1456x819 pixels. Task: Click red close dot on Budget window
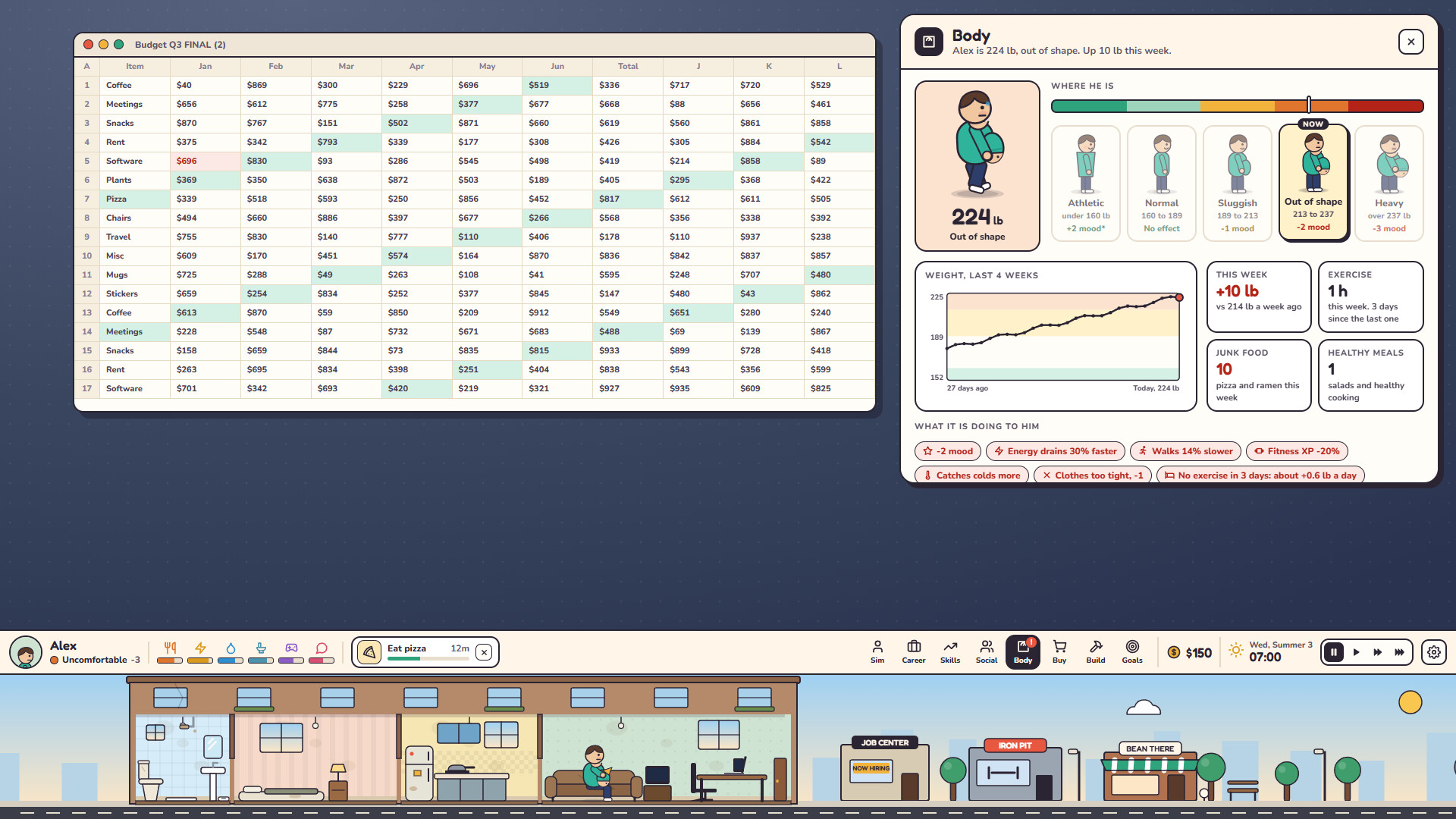[x=89, y=45]
